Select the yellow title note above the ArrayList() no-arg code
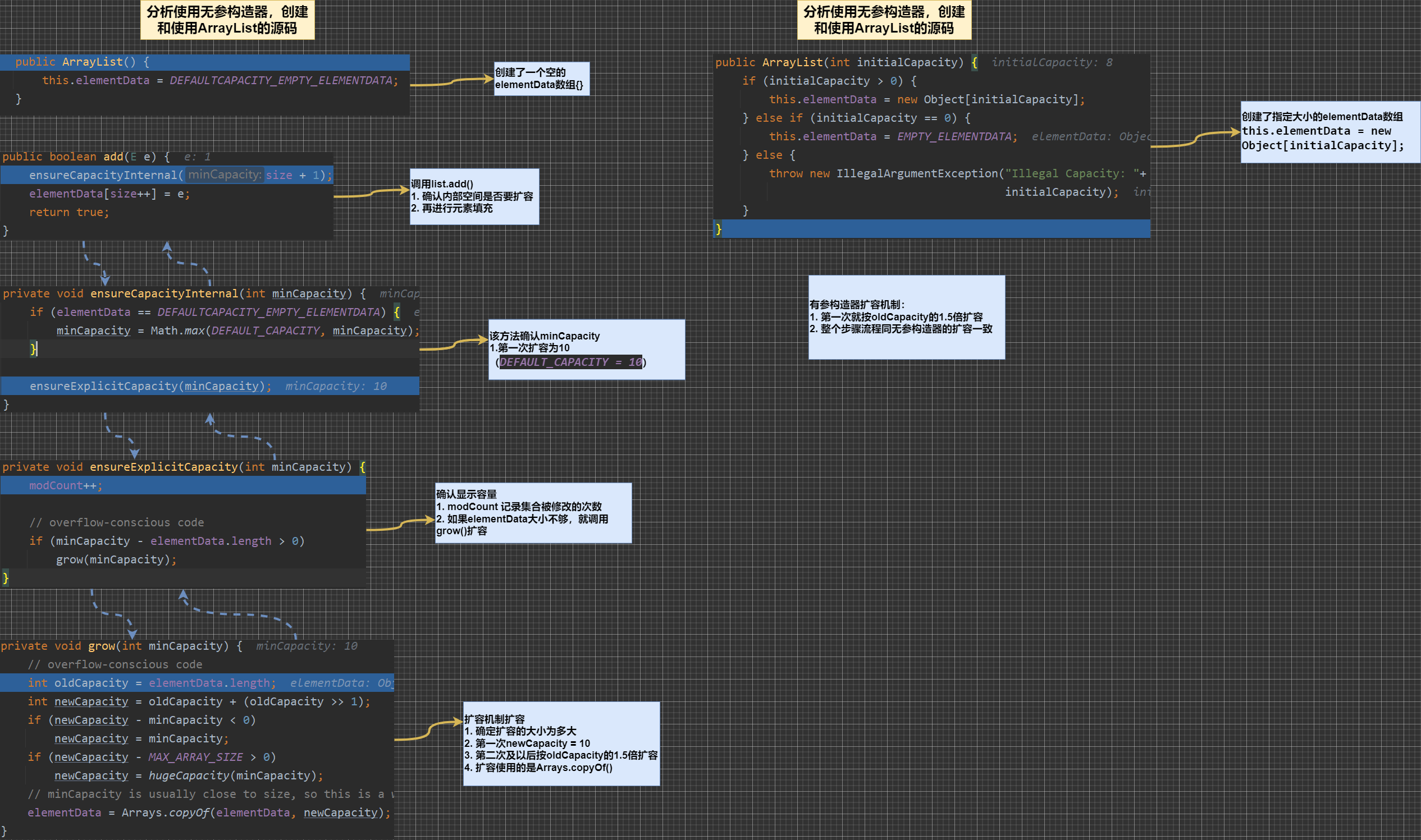1421x840 pixels. (x=227, y=20)
